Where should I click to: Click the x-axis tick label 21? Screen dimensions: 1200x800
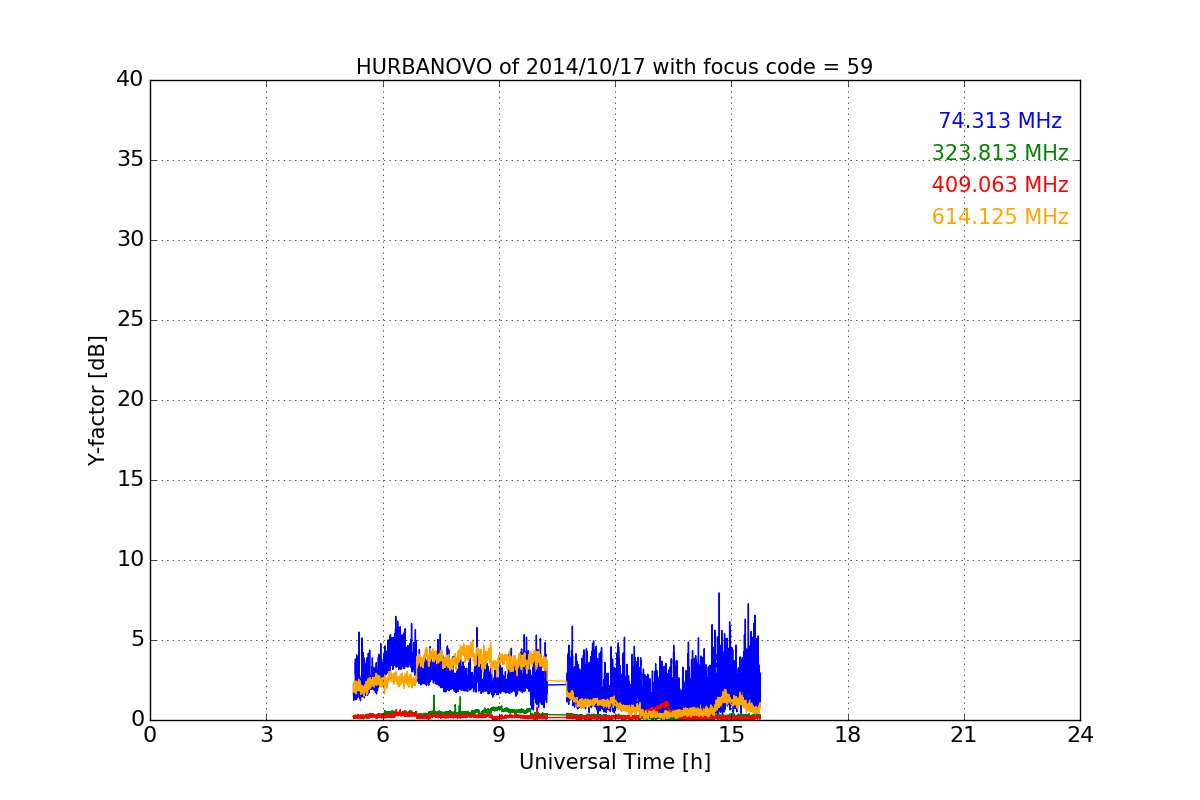964,735
